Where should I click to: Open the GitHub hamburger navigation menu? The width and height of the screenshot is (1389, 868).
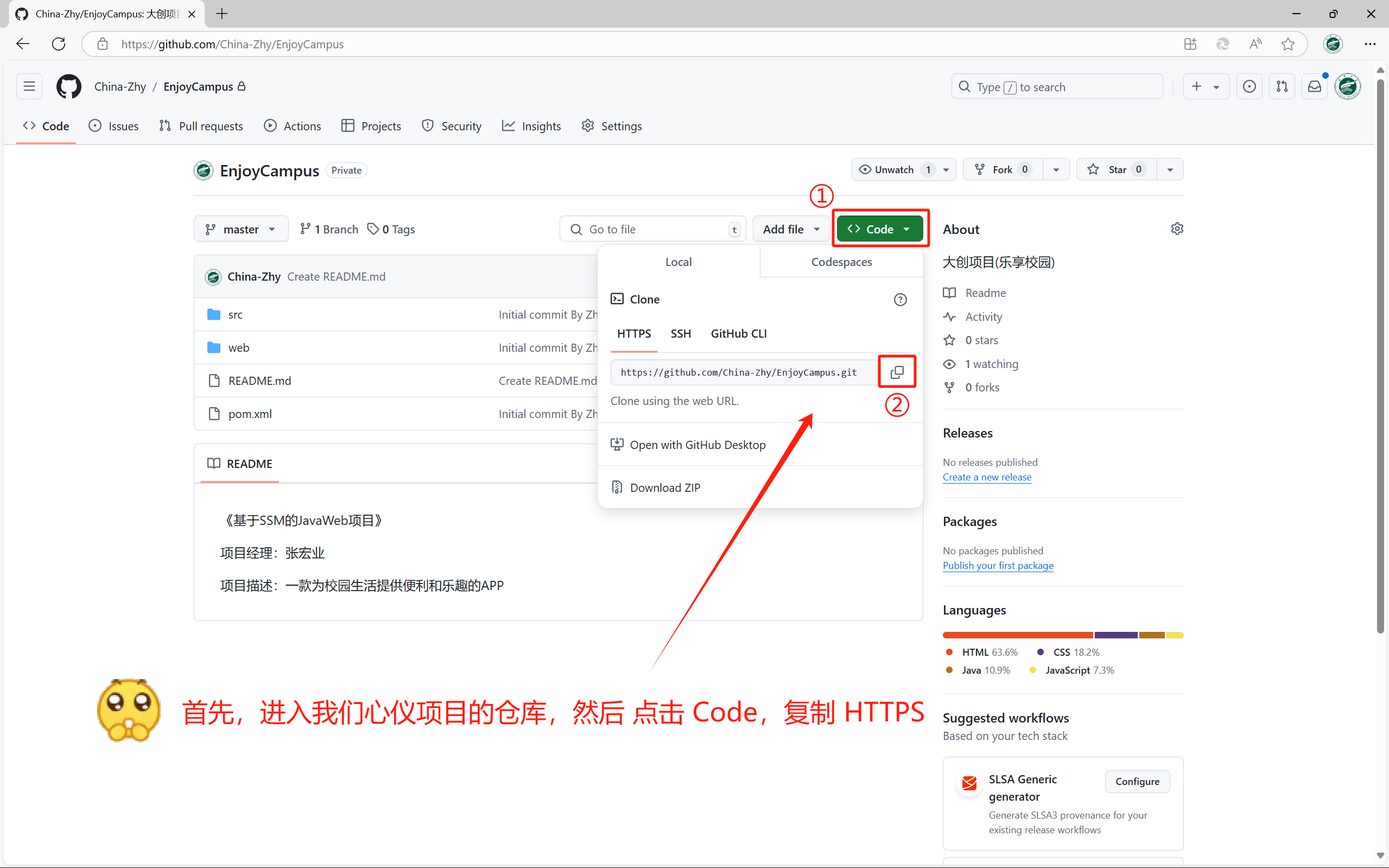tap(29, 87)
